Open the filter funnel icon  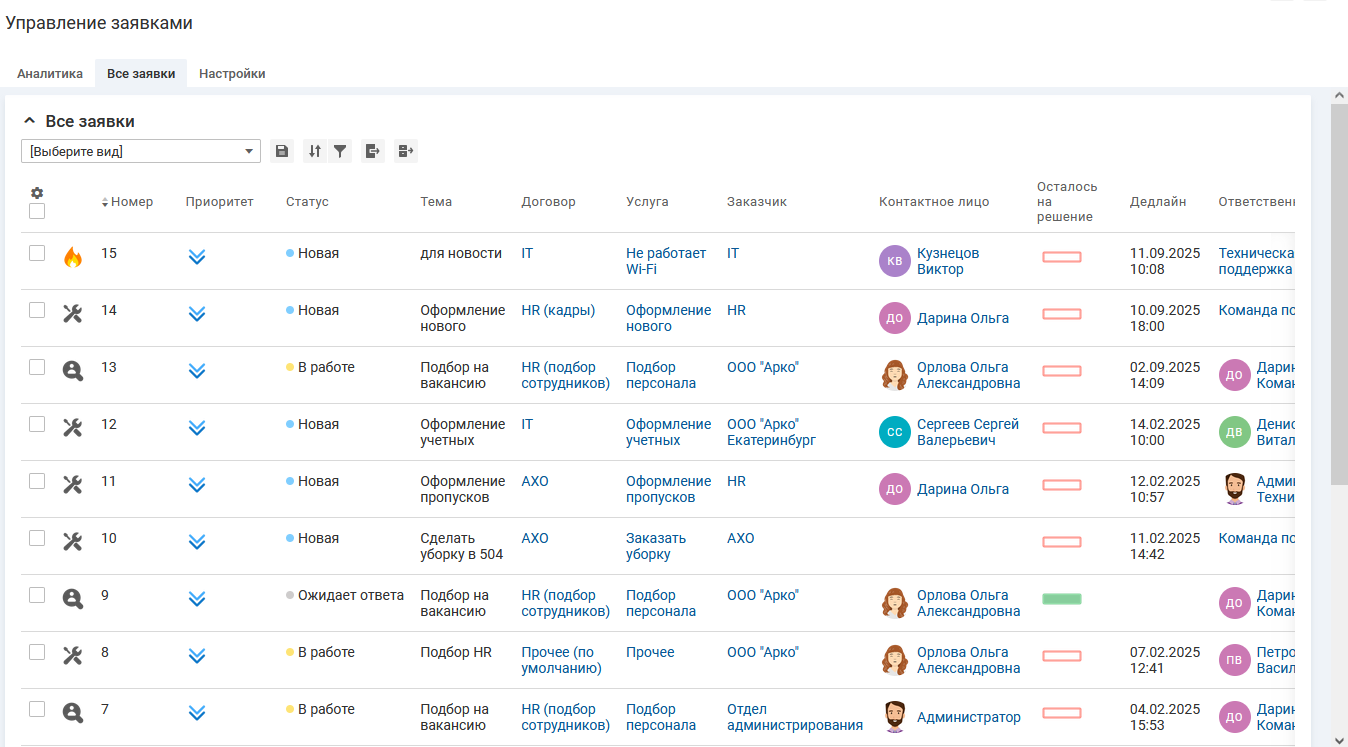point(340,151)
